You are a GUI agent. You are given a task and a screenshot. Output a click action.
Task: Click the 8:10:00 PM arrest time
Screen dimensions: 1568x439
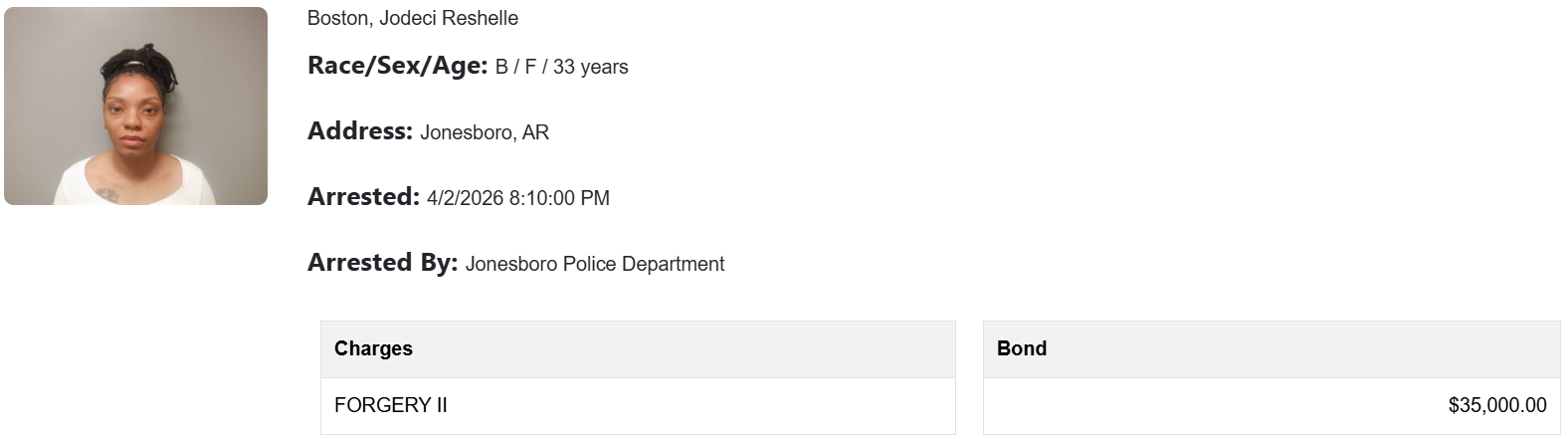tap(559, 198)
